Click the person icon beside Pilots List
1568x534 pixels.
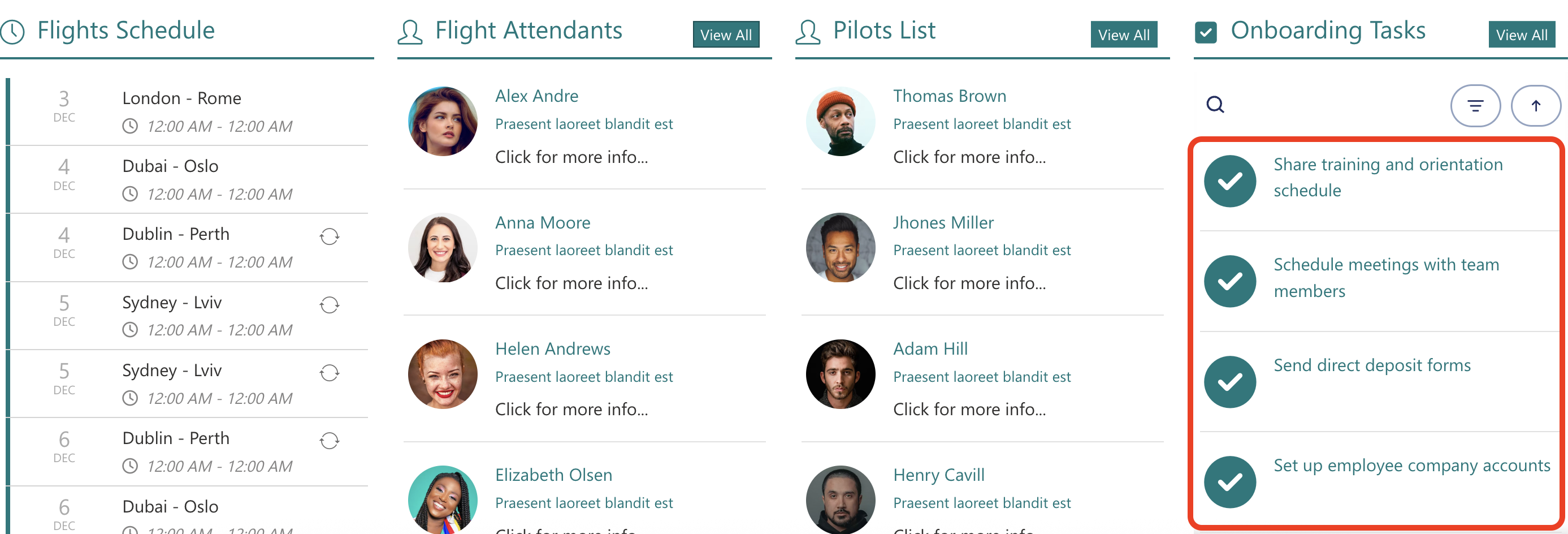[x=807, y=31]
